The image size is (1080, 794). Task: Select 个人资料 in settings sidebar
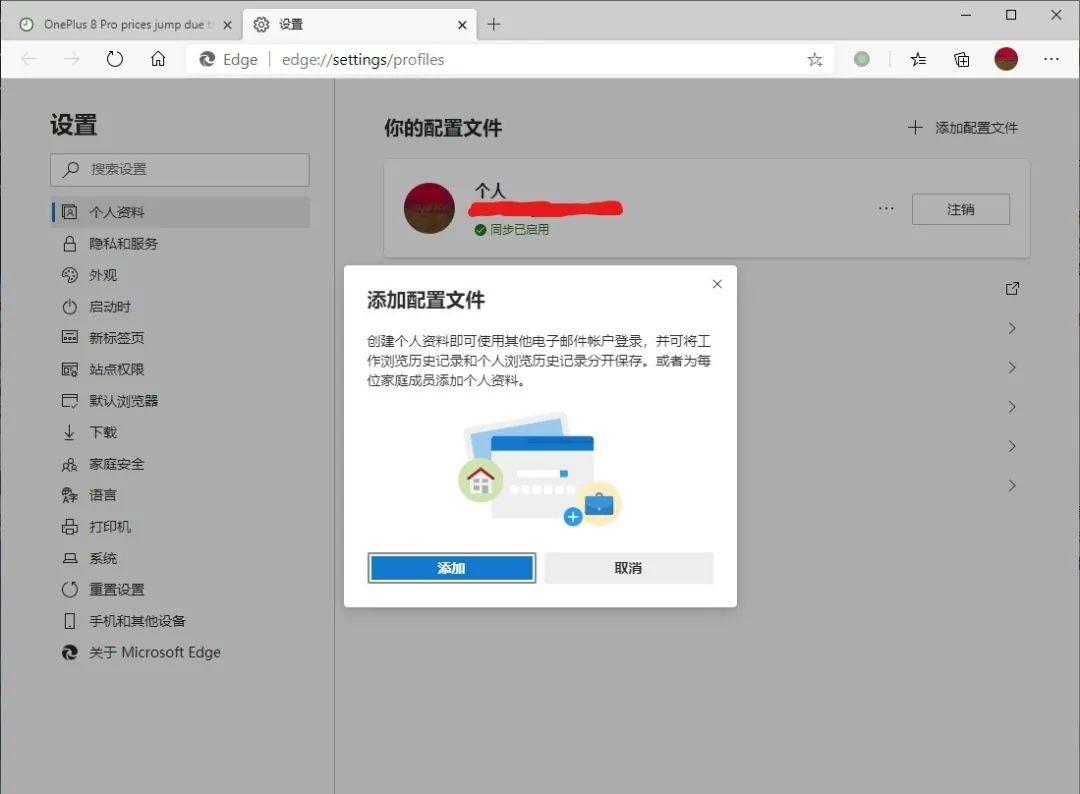click(180, 212)
